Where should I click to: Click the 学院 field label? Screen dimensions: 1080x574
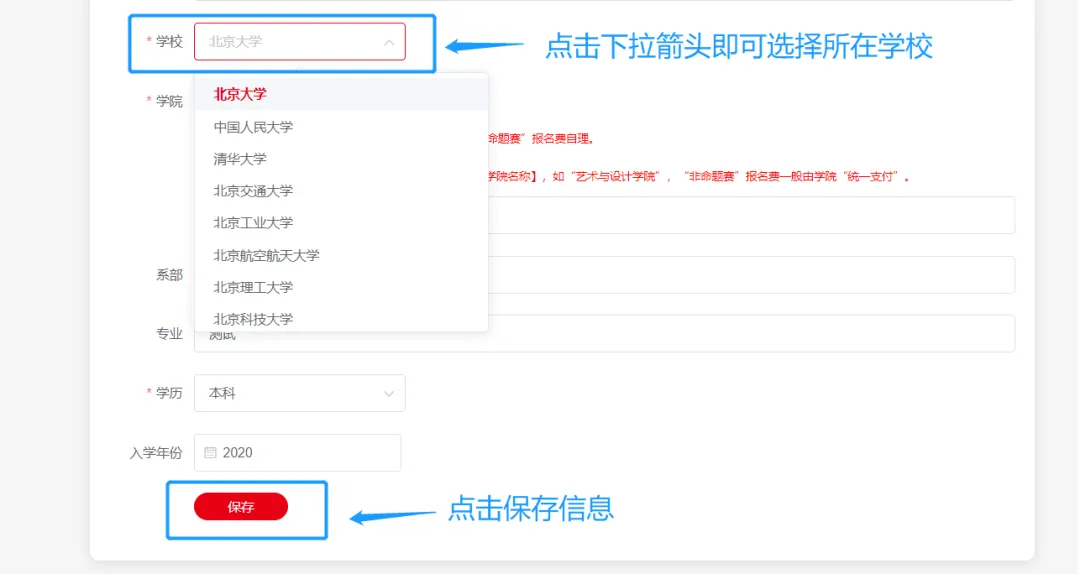(169, 102)
